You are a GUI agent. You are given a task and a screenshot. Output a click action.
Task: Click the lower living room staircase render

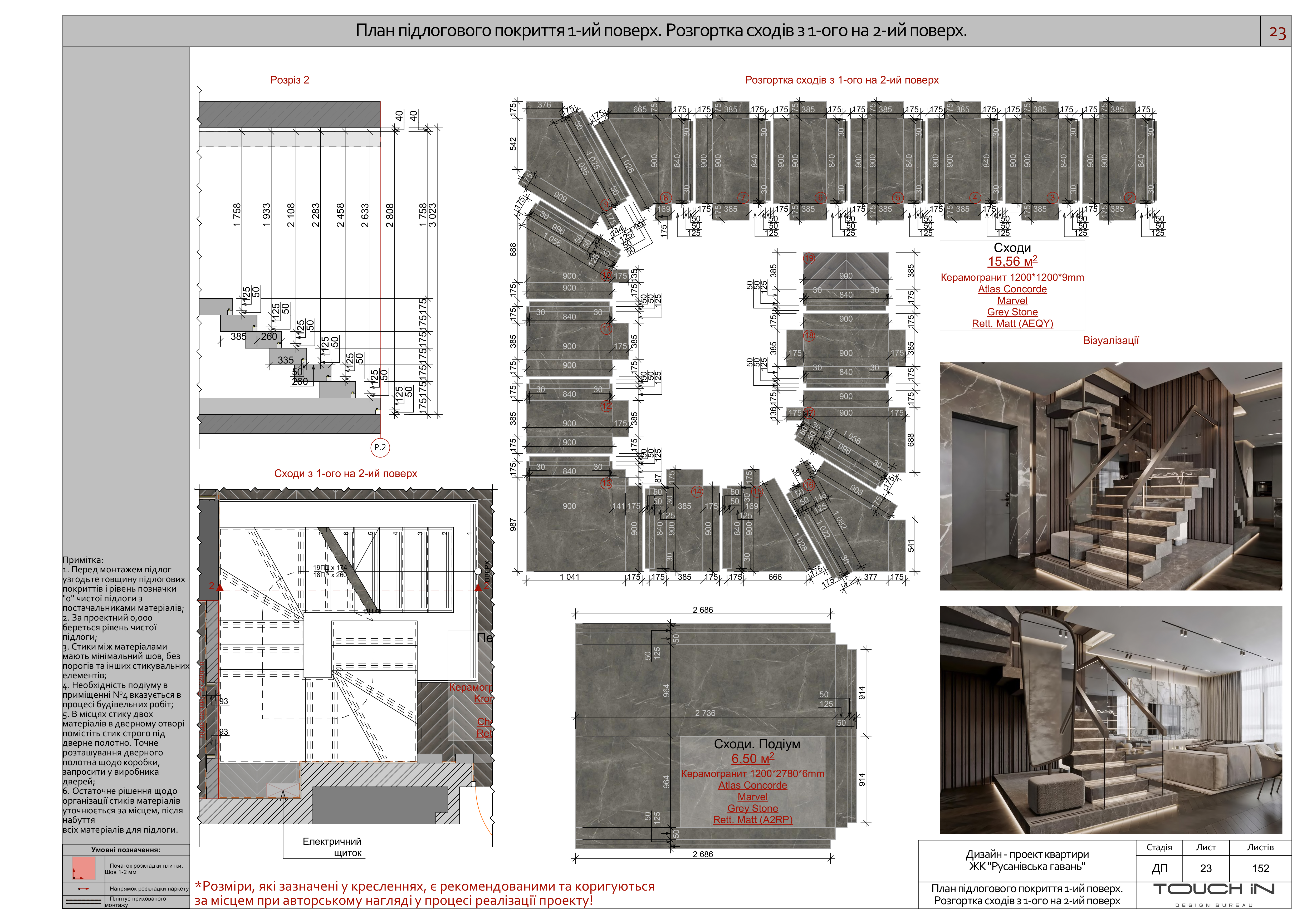tap(1111, 720)
